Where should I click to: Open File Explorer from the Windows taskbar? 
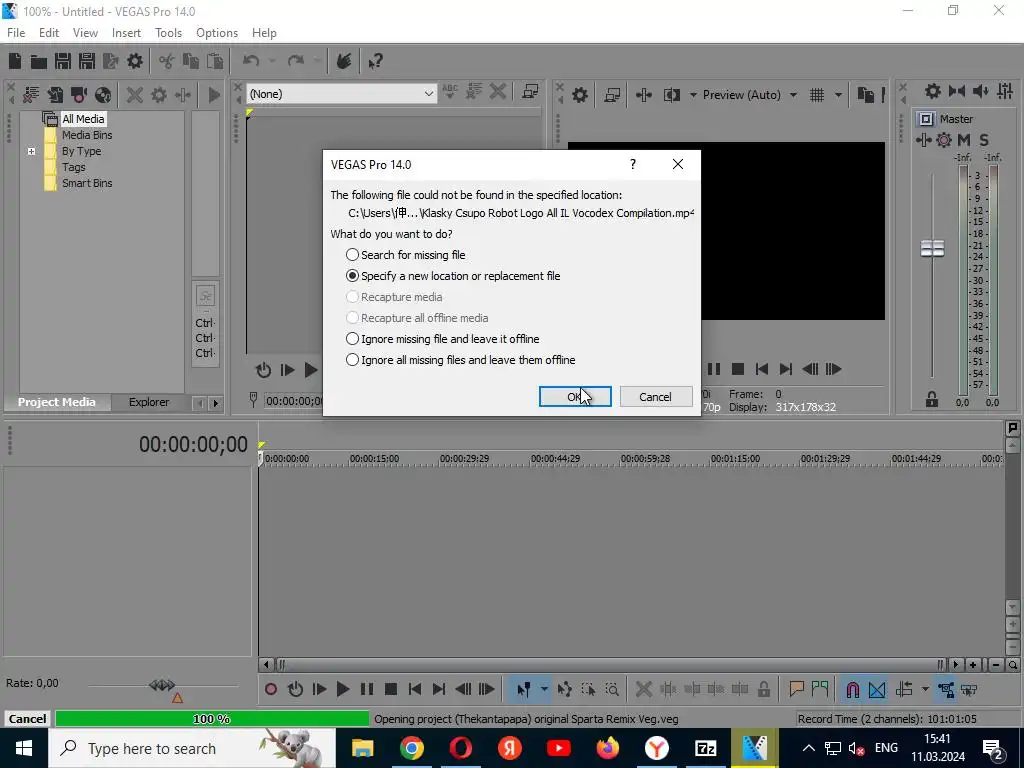pos(362,748)
